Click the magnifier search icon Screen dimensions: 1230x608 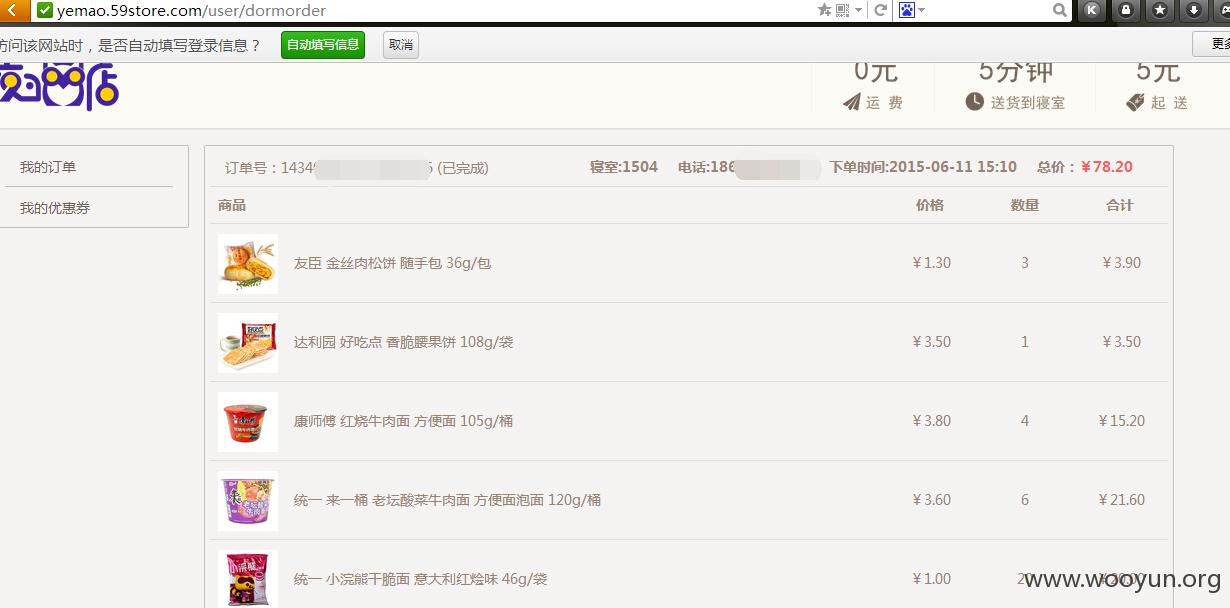[1060, 10]
